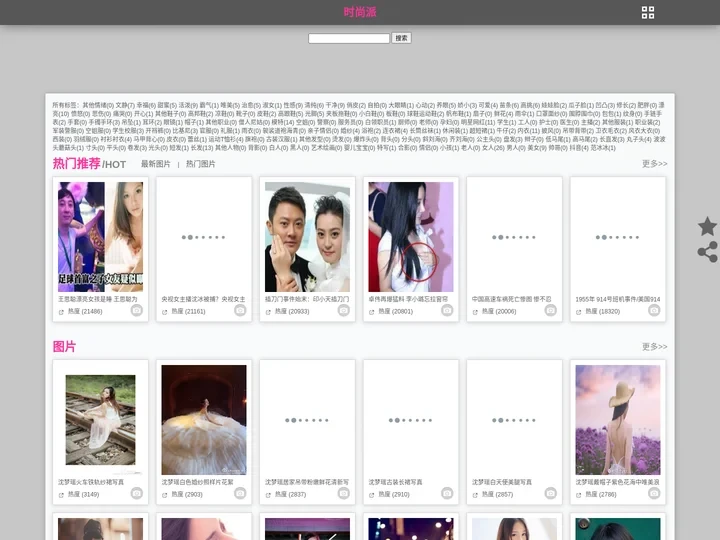720x540 pixels.
Task: Click camera icon on card with 热度 (2837)
Action: tap(343, 493)
